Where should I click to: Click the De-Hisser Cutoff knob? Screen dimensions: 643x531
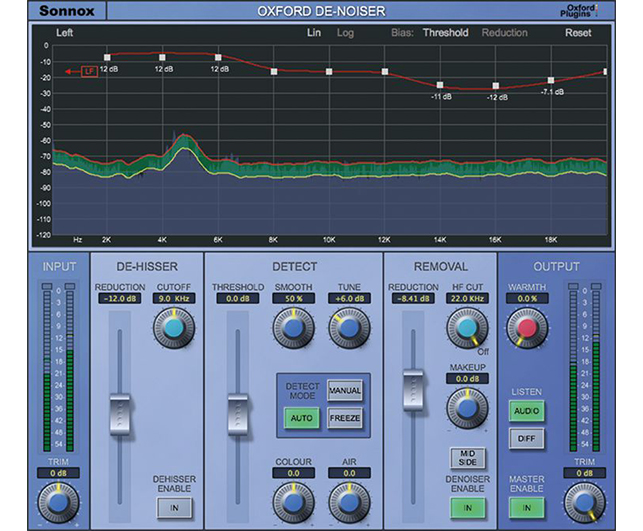point(174,328)
